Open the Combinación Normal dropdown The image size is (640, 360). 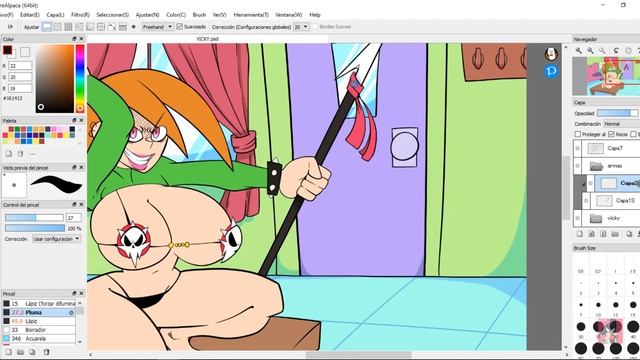click(x=621, y=124)
